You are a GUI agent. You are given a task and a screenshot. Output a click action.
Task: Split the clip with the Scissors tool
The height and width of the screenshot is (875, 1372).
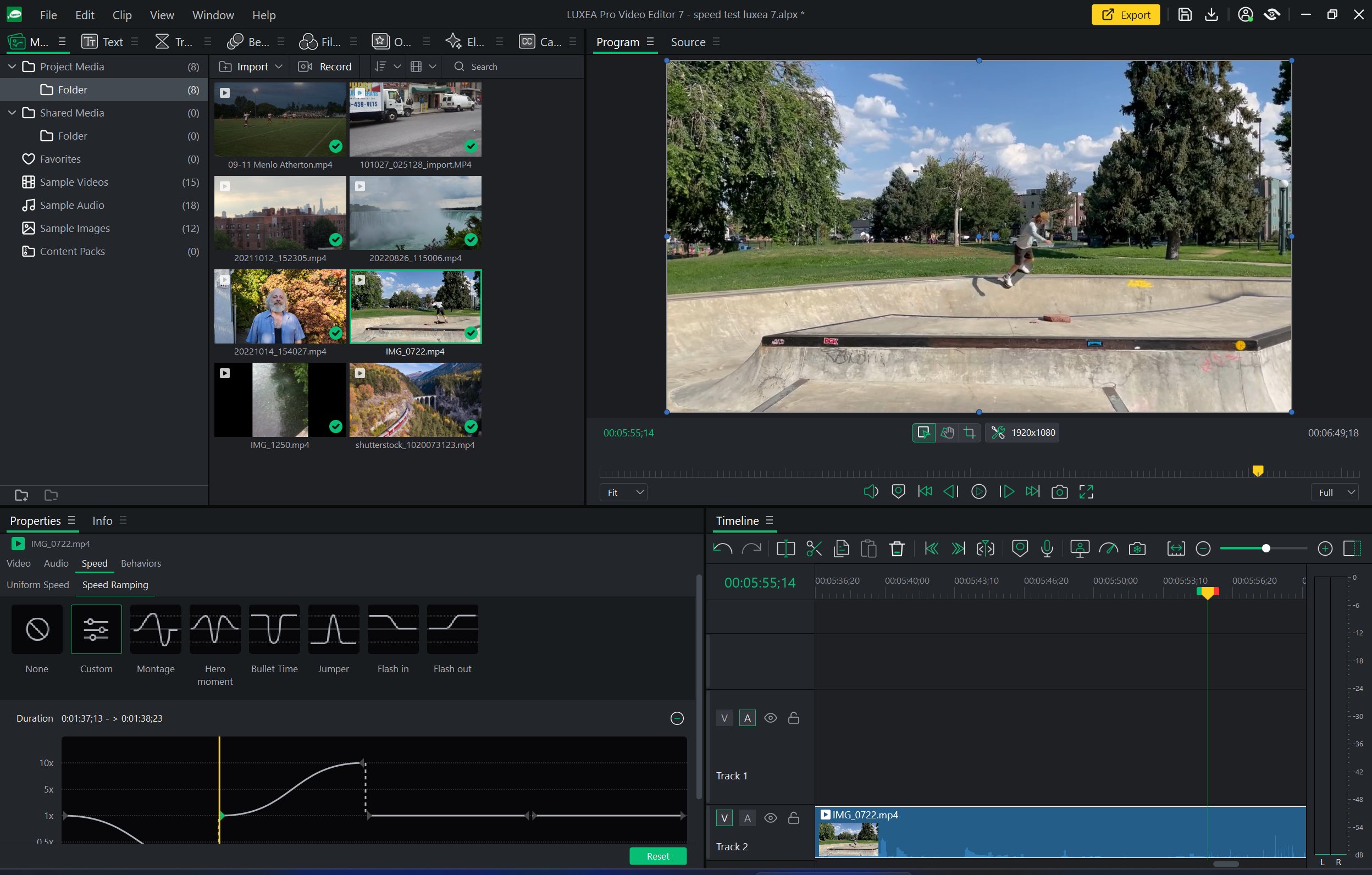click(814, 549)
